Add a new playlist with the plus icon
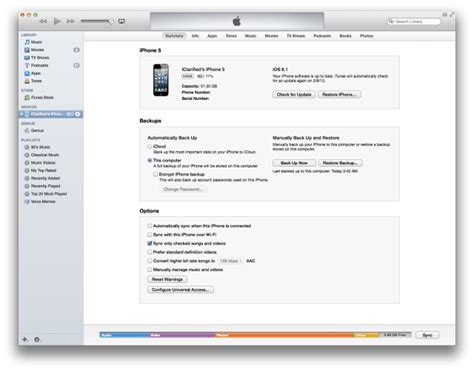 coord(25,339)
